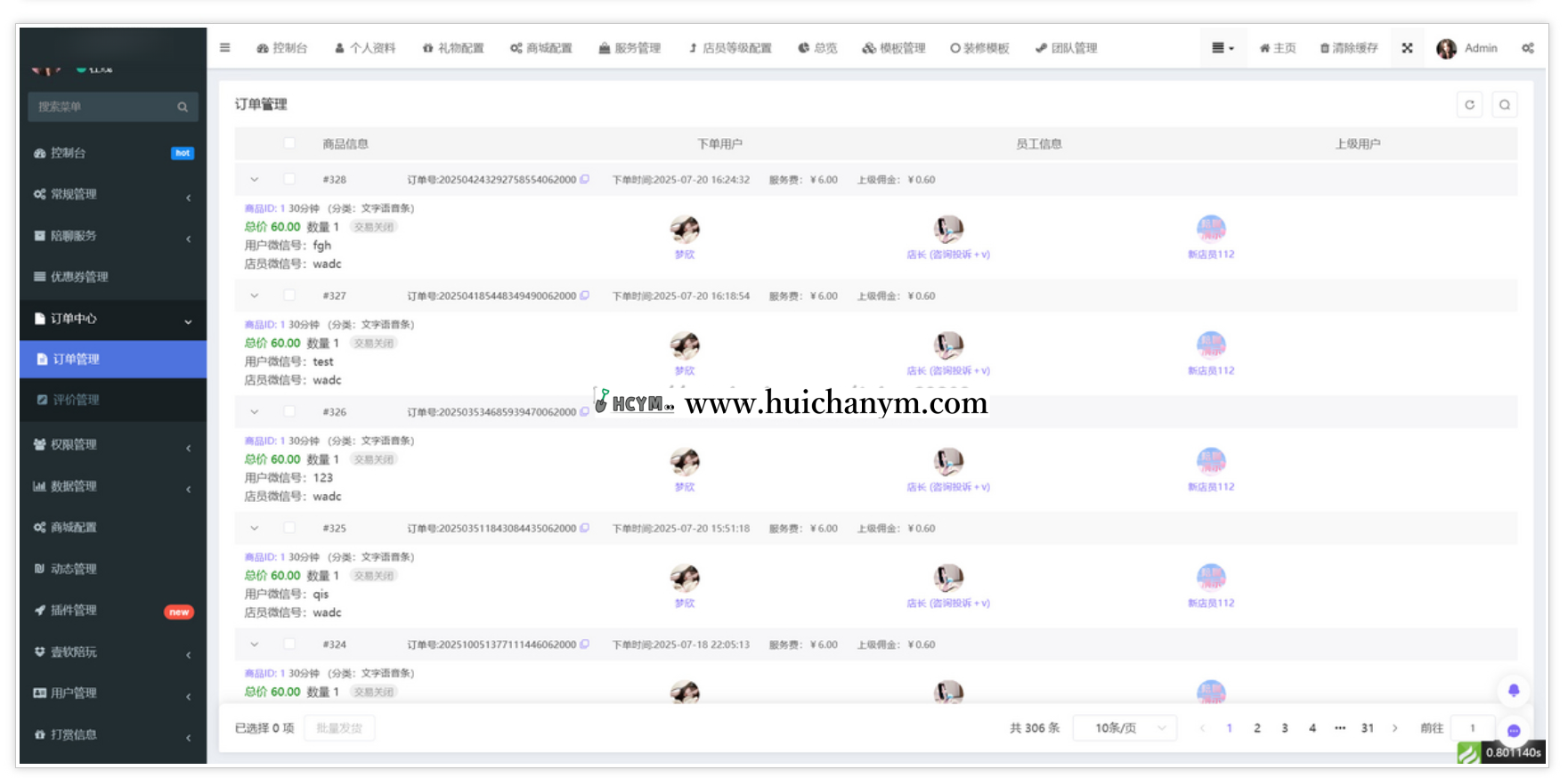This screenshot has height=778, width=1568.
Task: Open the purple chat bubble icon
Action: coord(1514,731)
